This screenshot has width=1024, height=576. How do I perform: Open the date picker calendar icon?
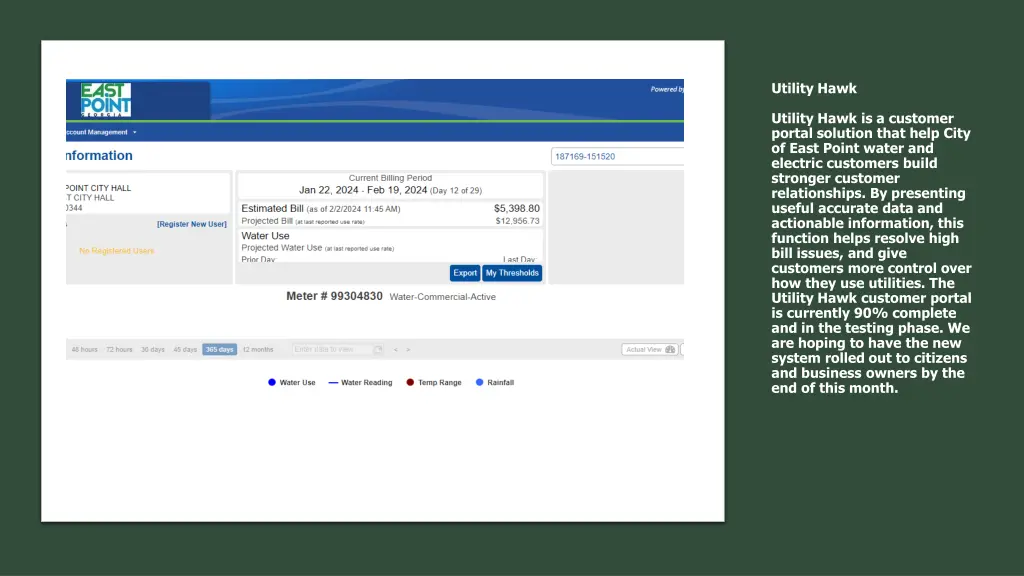(377, 349)
